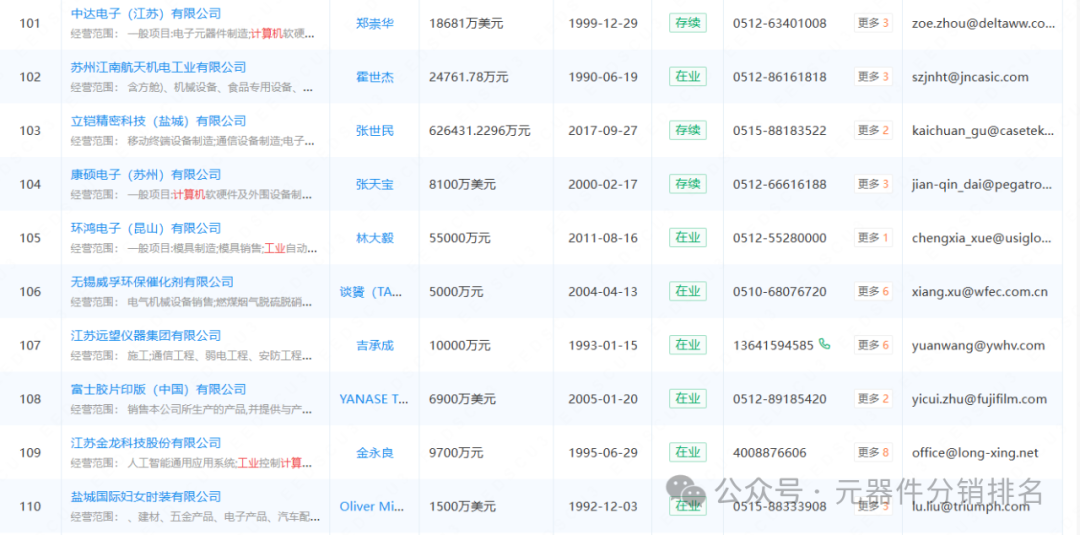Select phone number 0512-63401008
Image resolution: width=1080 pixels, height=535 pixels.
780,23
